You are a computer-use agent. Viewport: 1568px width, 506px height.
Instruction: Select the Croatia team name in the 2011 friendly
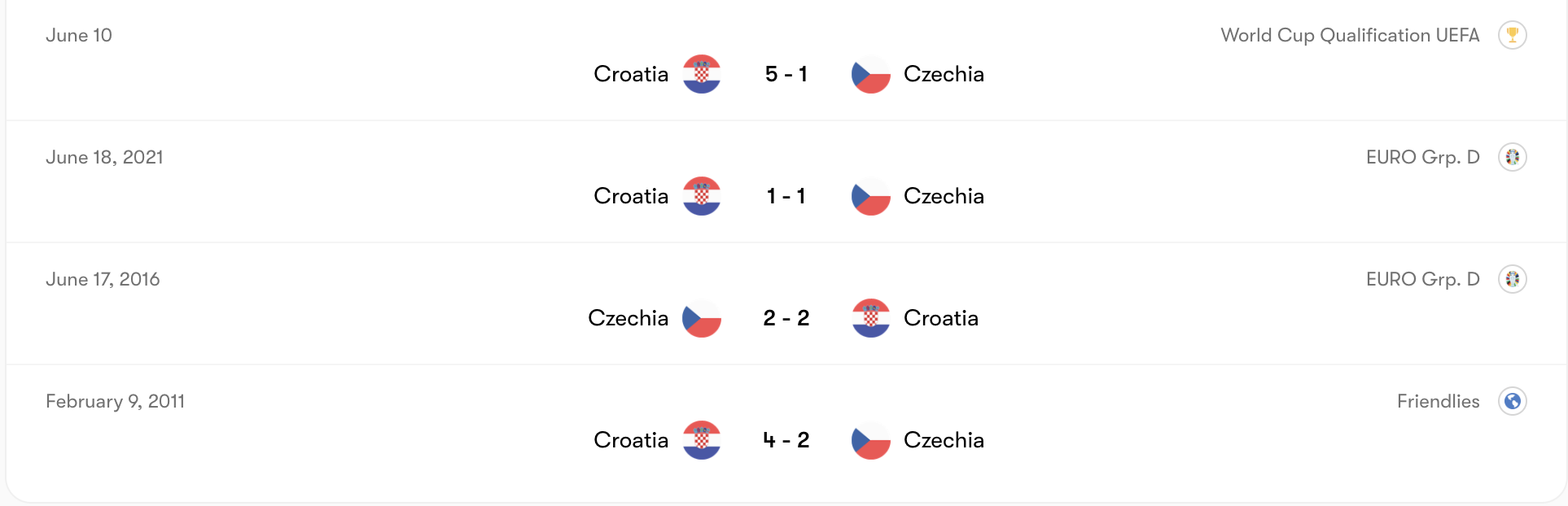pyautogui.click(x=631, y=440)
